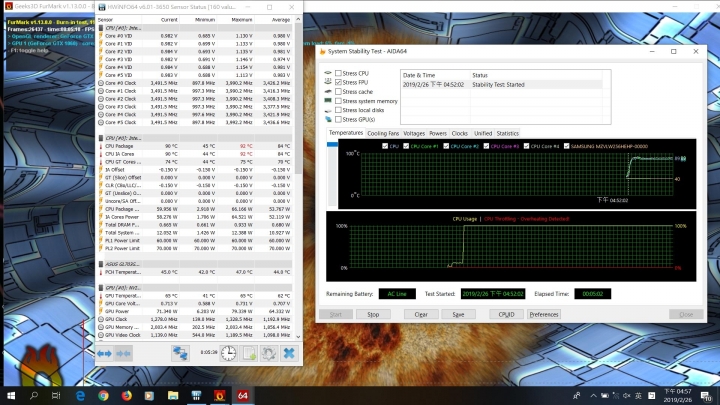Open taskbar search magnifier
720x405 pixels.
tap(34, 395)
